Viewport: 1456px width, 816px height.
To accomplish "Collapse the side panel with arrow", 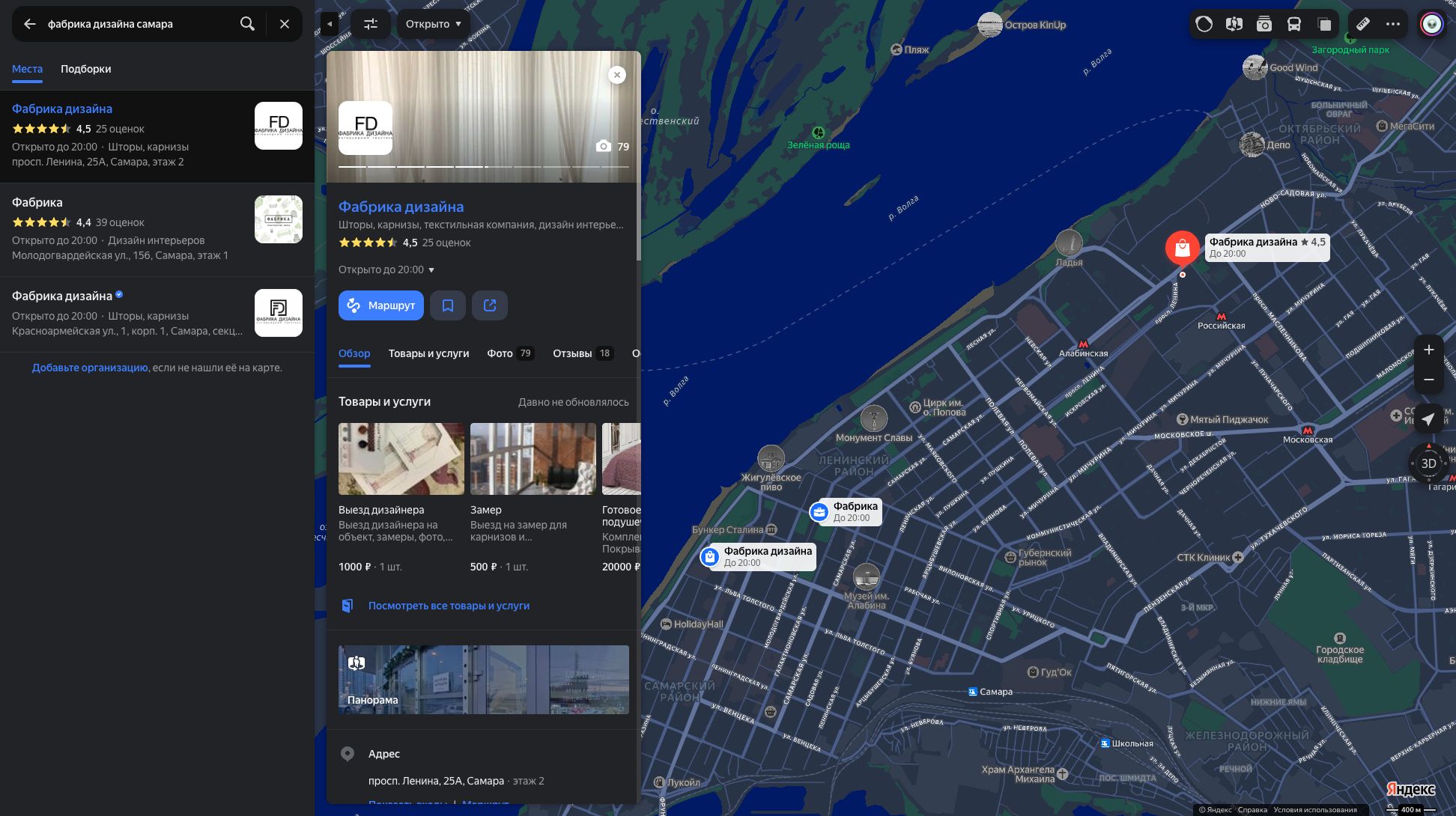I will tap(330, 24).
